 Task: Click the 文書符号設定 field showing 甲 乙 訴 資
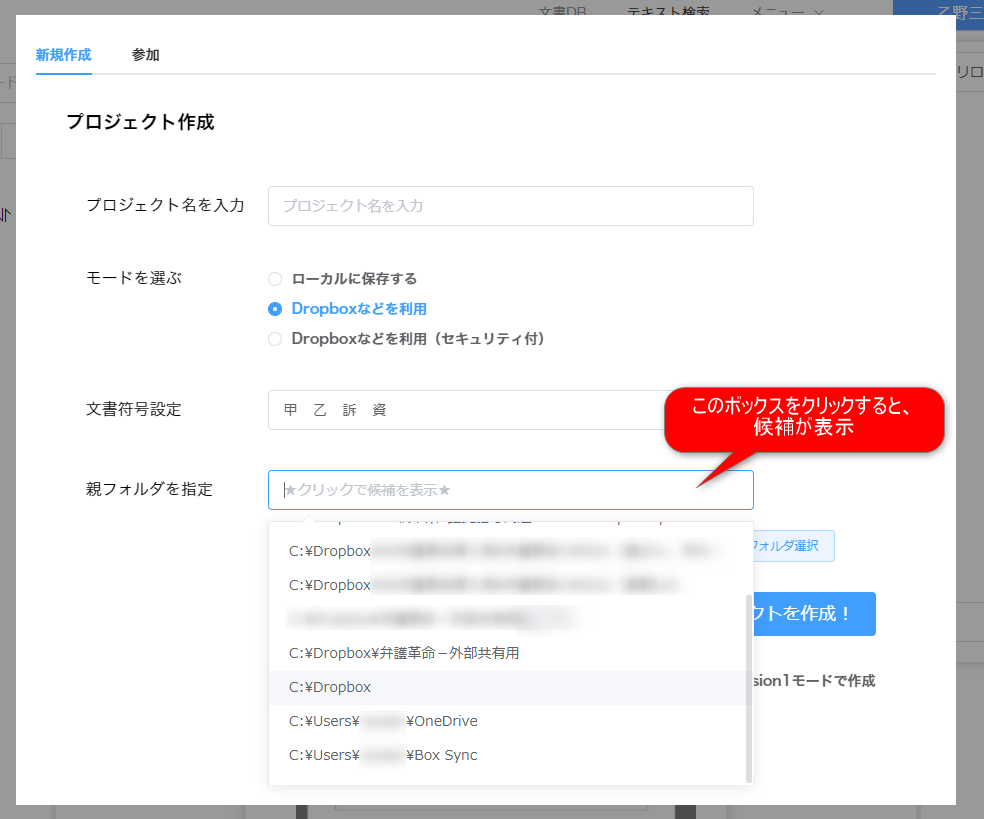(x=465, y=410)
